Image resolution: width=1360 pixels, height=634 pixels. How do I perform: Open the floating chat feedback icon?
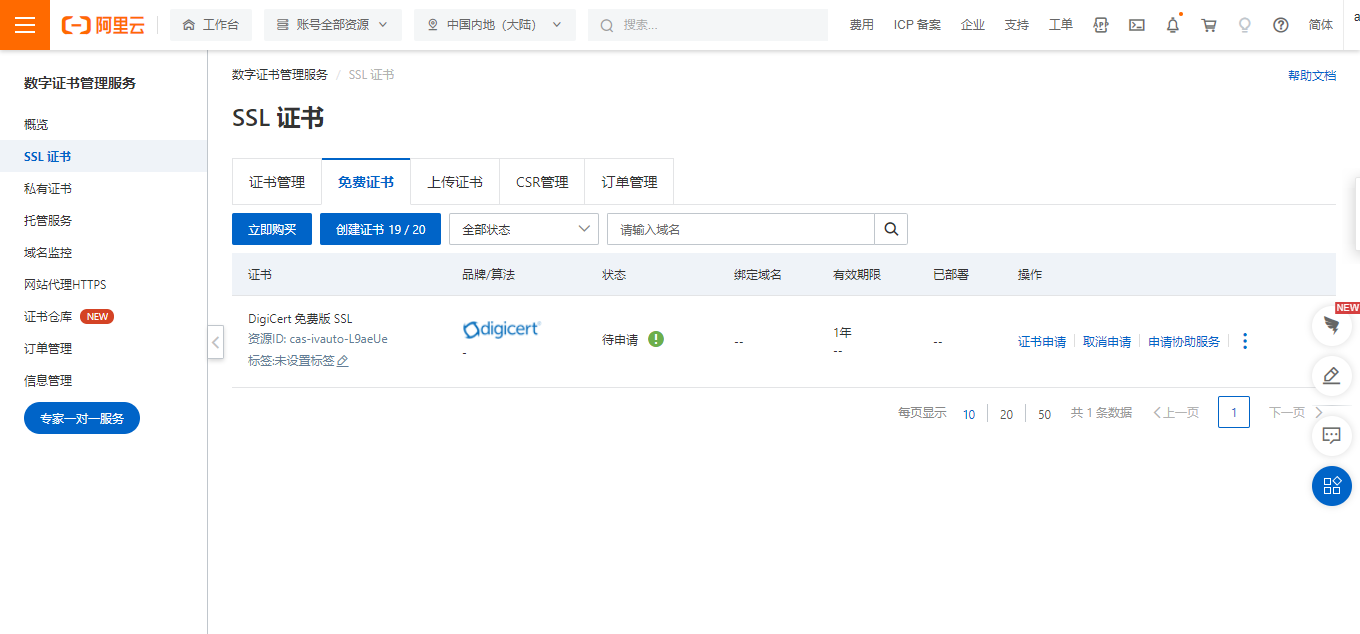1331,435
